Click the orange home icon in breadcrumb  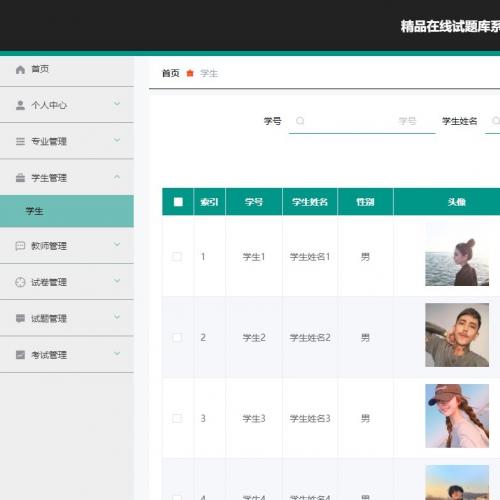pos(190,73)
